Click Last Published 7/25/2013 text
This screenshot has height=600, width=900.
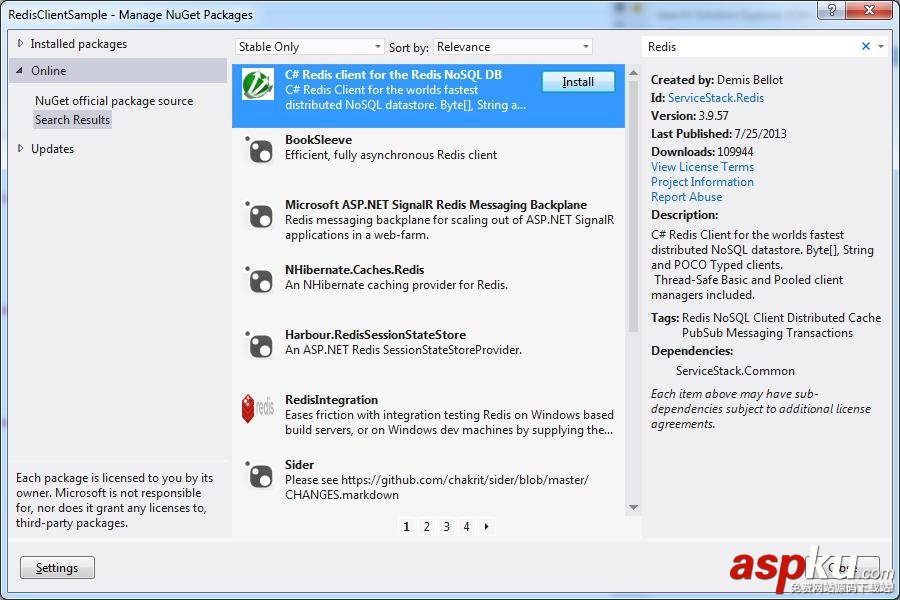pyautogui.click(x=719, y=134)
